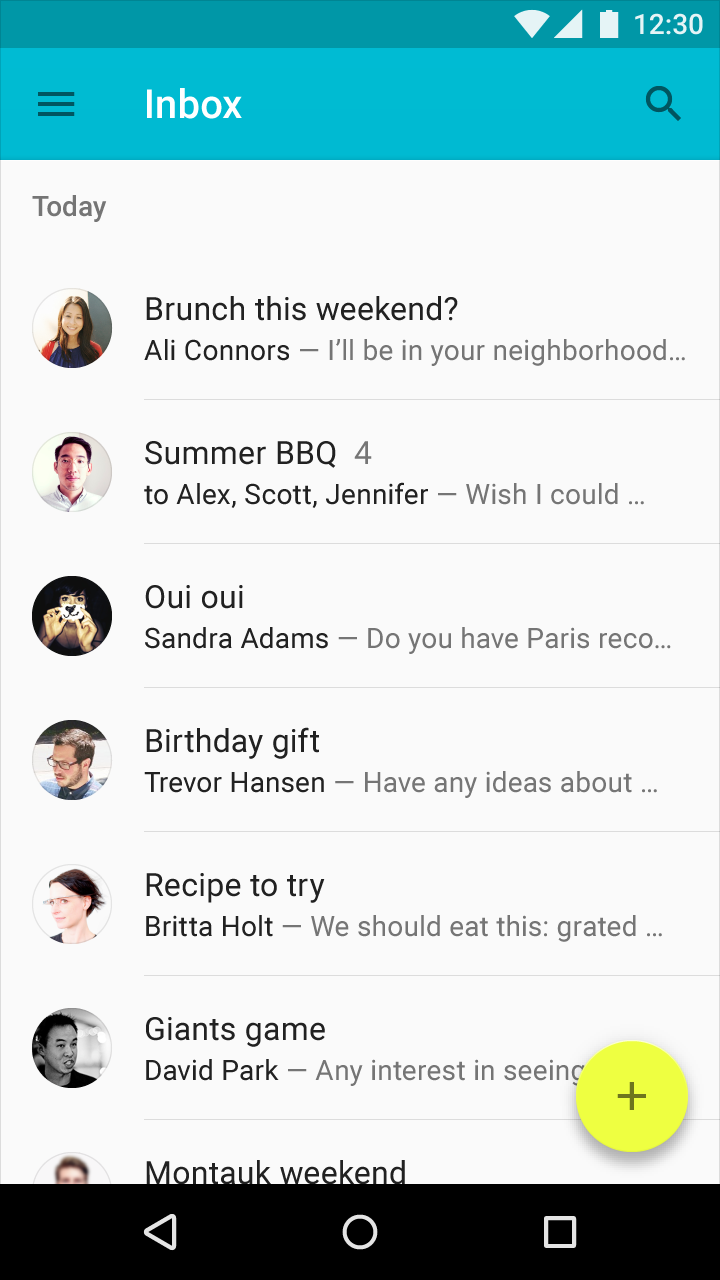Viewport: 720px width, 1280px height.
Task: Open the "Recipe to try" email
Action: point(360,904)
